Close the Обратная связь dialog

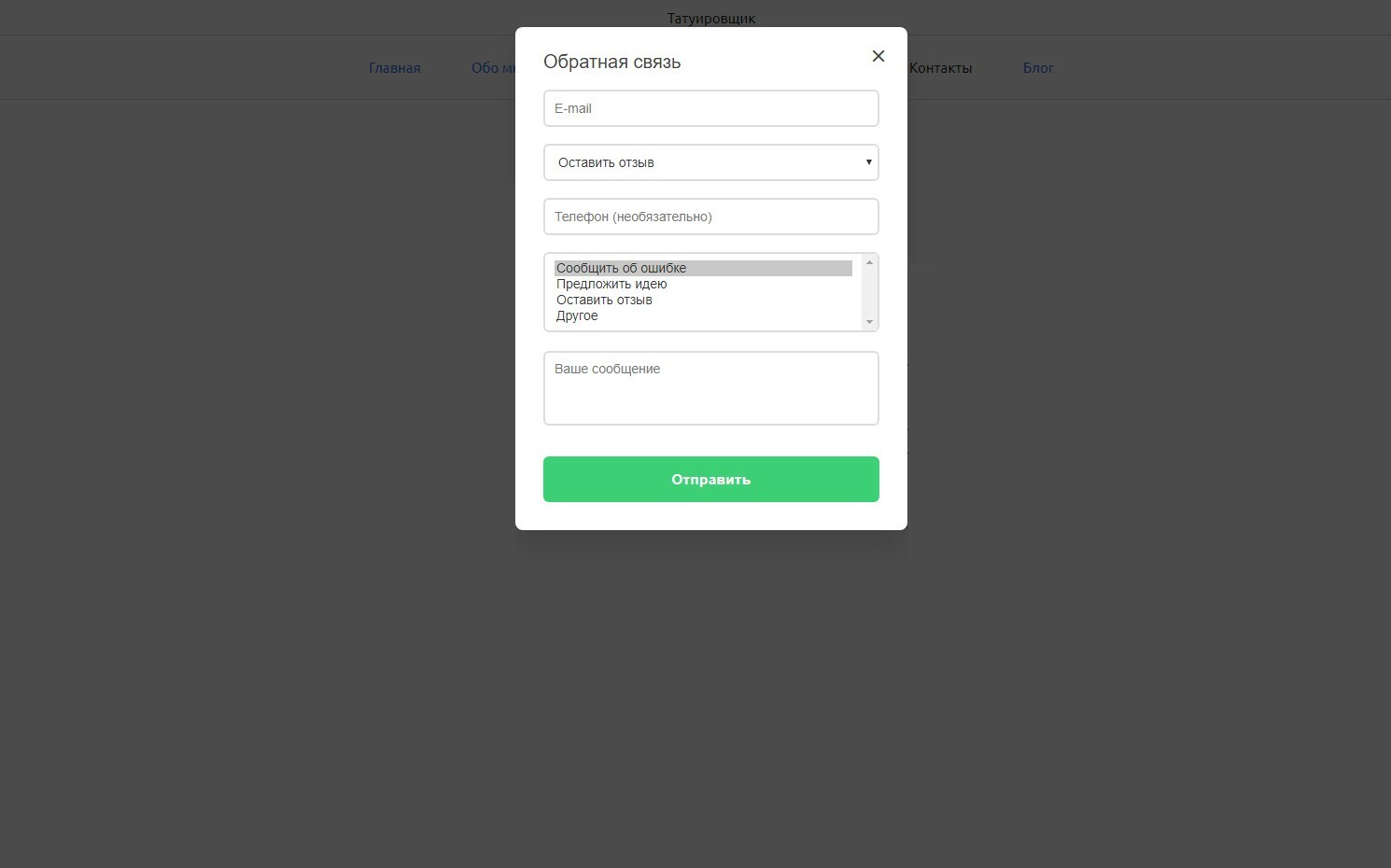pos(878,56)
